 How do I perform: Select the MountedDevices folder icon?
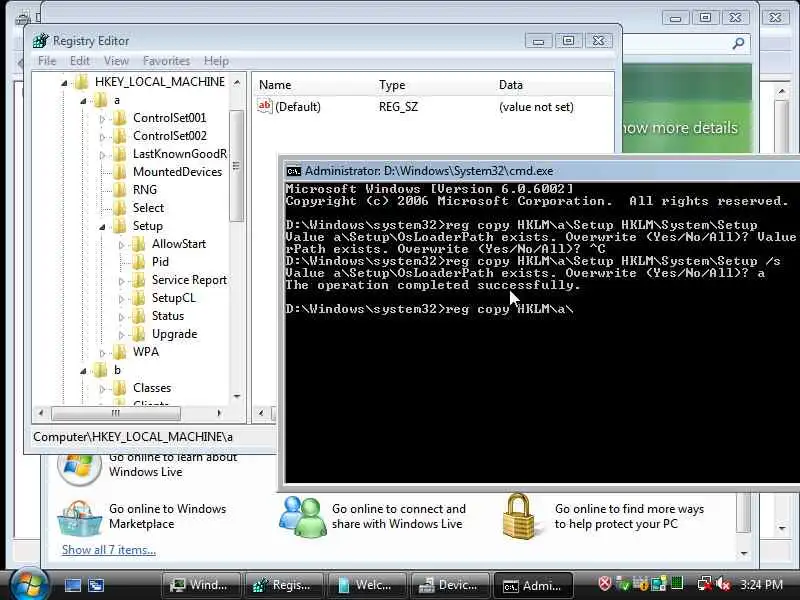click(x=119, y=172)
